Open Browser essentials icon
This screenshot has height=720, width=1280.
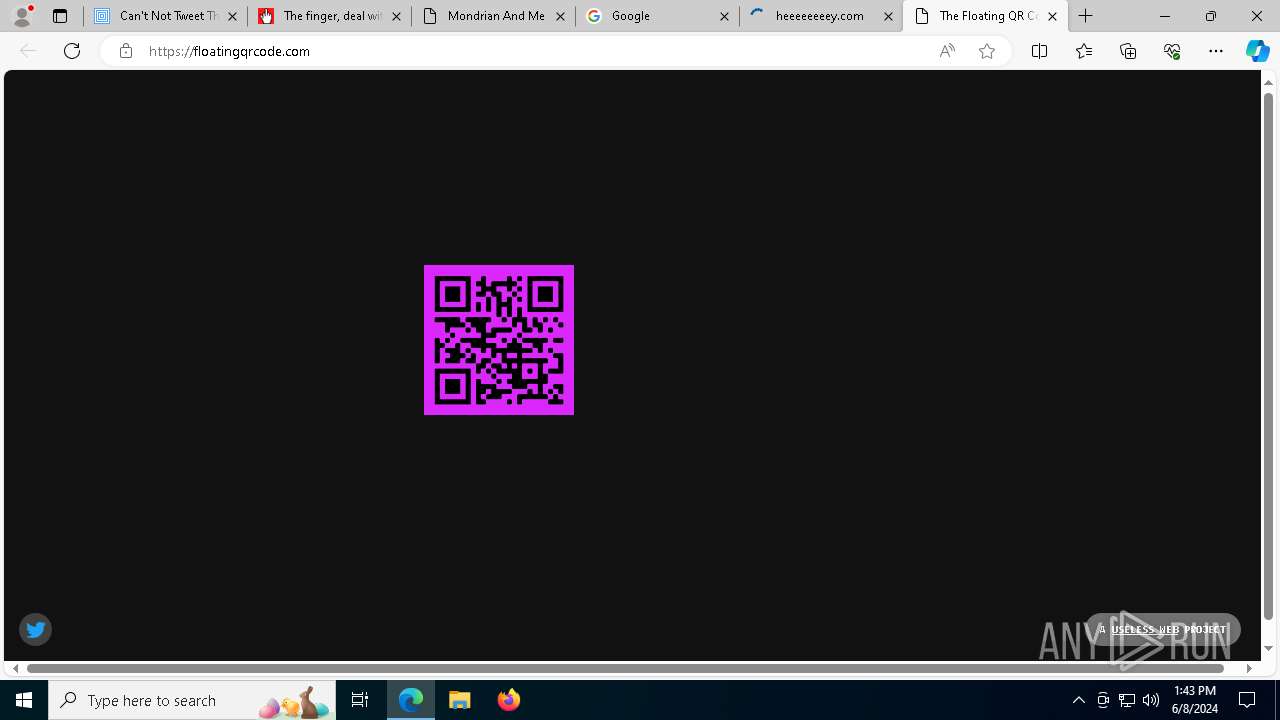tap(1172, 51)
